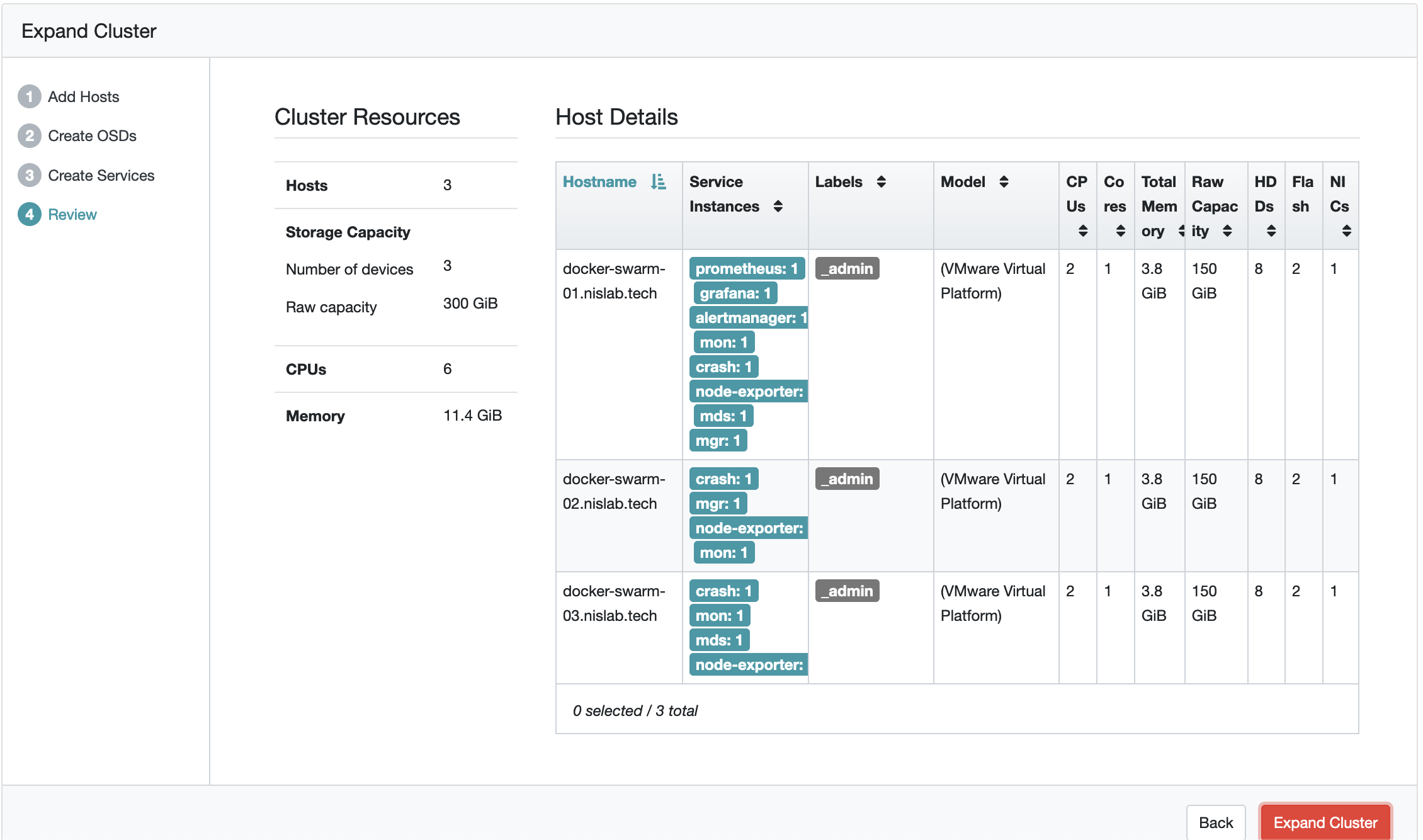Click the prometheus: 1 service badge
This screenshot has width=1423, height=840.
coord(746,269)
